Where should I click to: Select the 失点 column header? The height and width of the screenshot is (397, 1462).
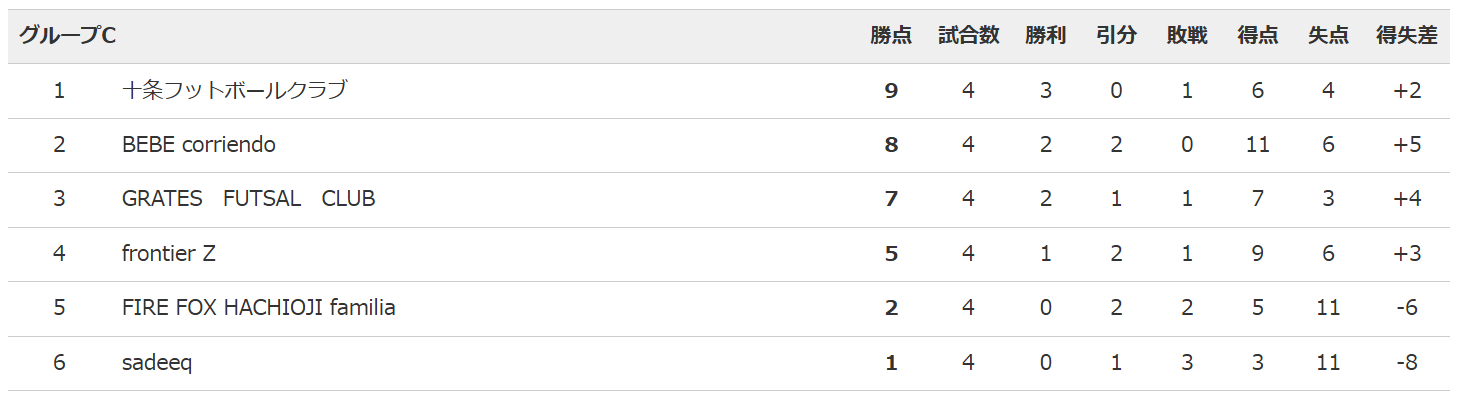(x=1328, y=36)
